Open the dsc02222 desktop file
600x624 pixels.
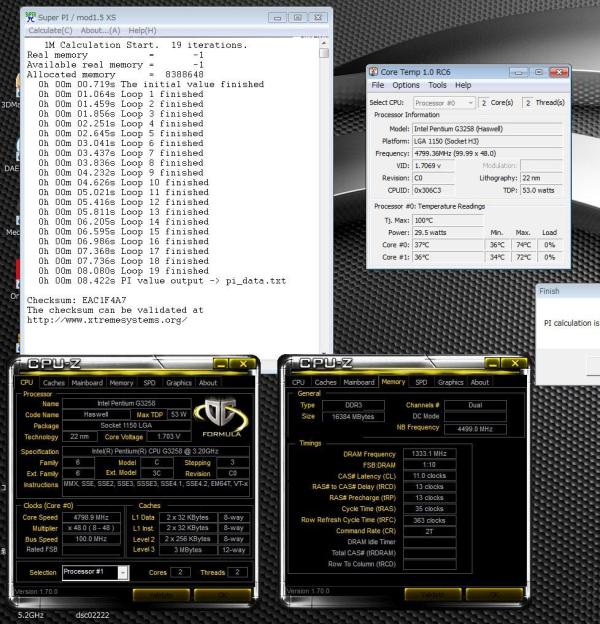tap(92, 615)
